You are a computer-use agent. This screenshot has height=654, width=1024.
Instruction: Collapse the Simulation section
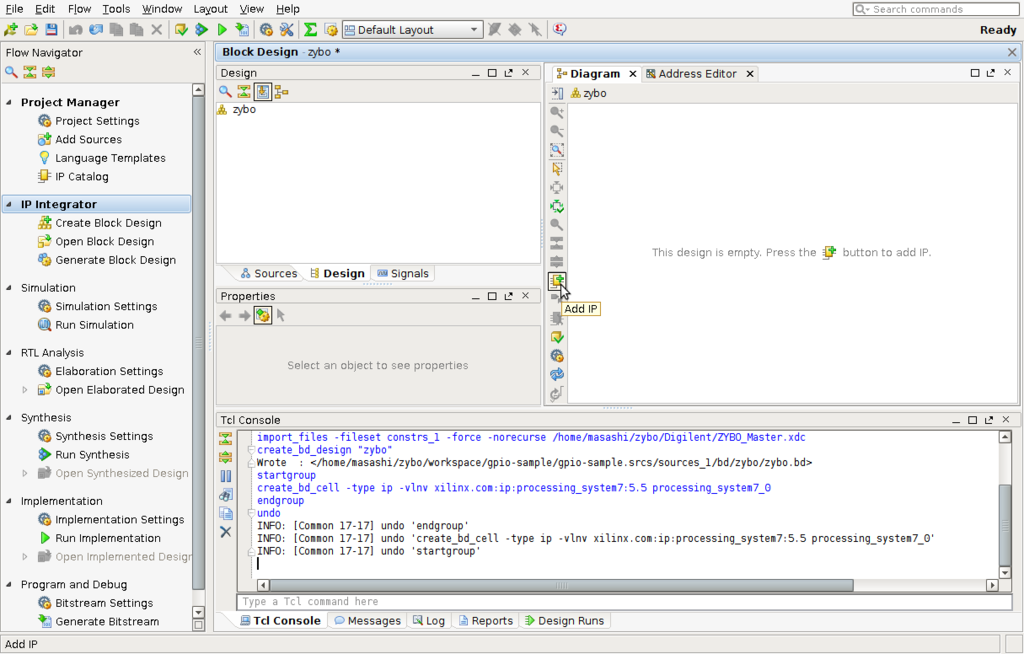pyautogui.click(x=9, y=287)
